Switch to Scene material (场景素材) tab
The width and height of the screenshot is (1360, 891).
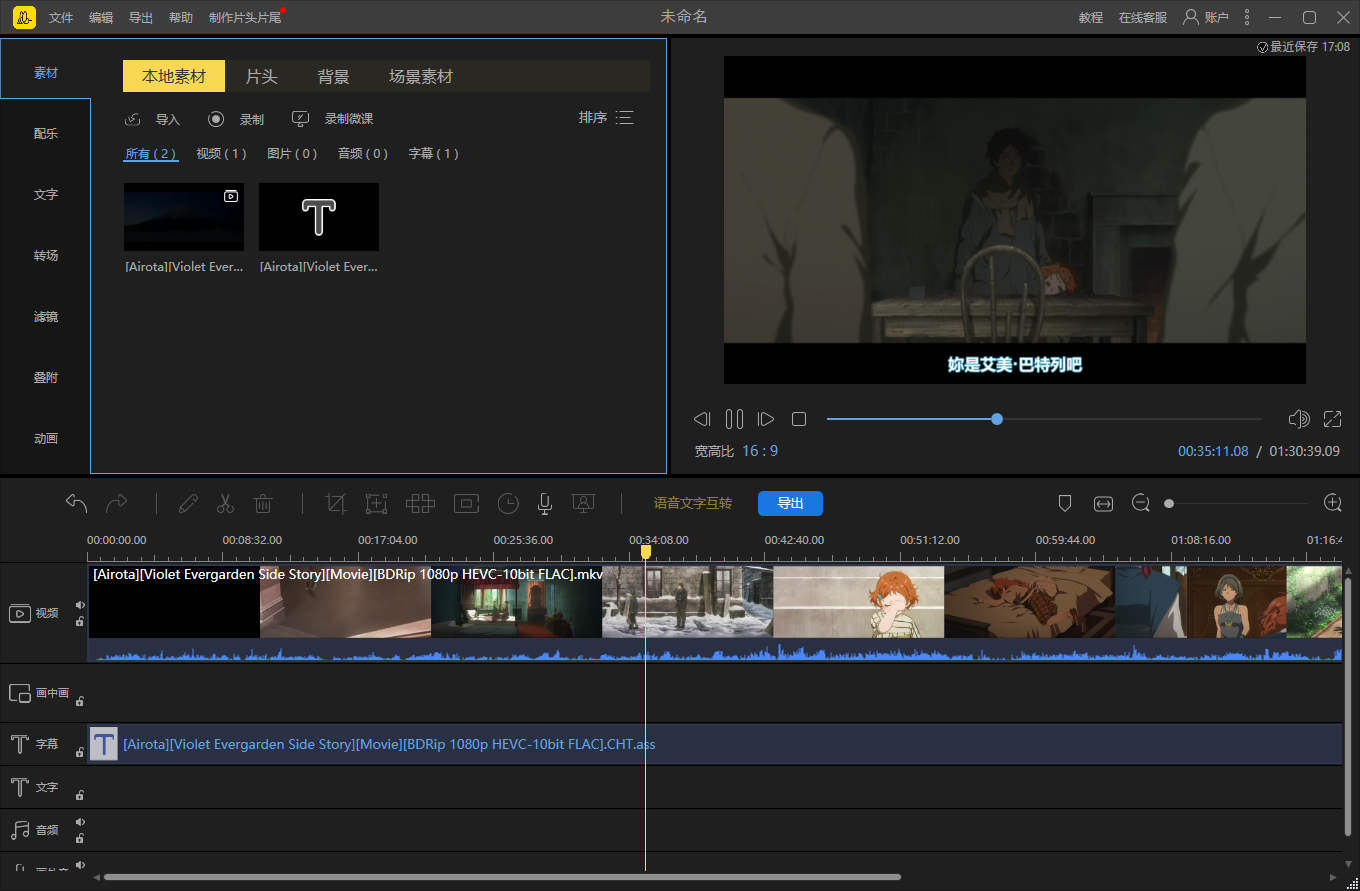pos(421,76)
